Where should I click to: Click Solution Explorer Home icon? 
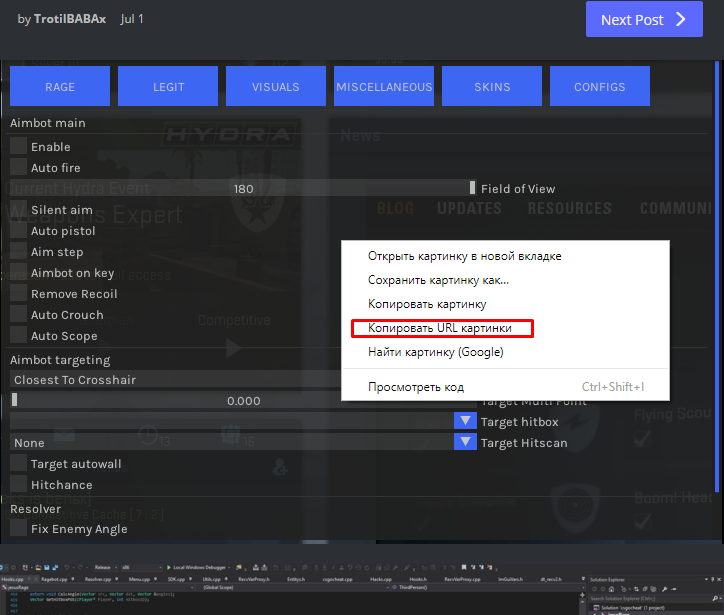[x=611, y=589]
